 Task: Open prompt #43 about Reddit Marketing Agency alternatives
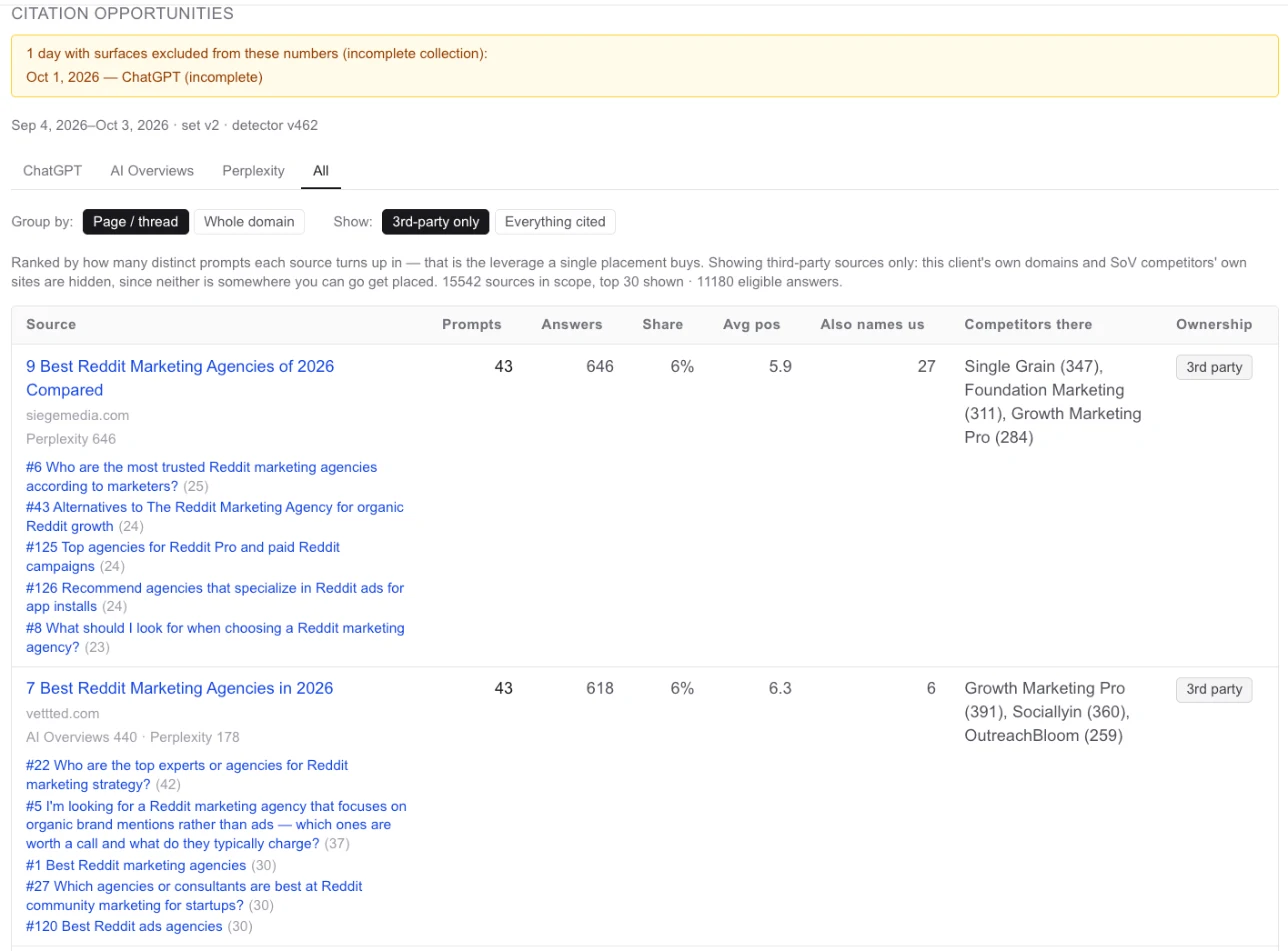pyautogui.click(x=215, y=516)
